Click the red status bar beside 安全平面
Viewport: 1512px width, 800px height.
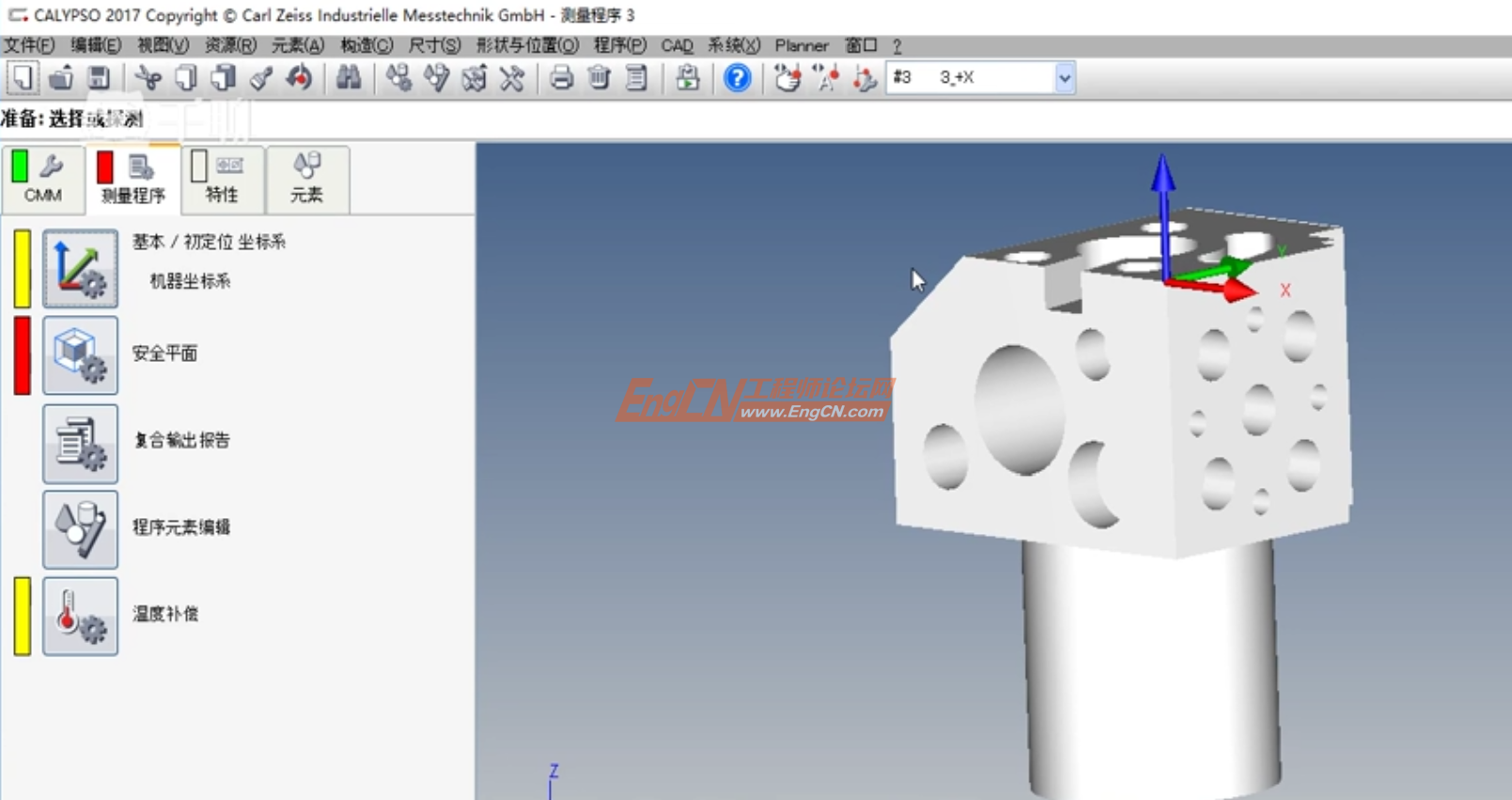point(22,355)
